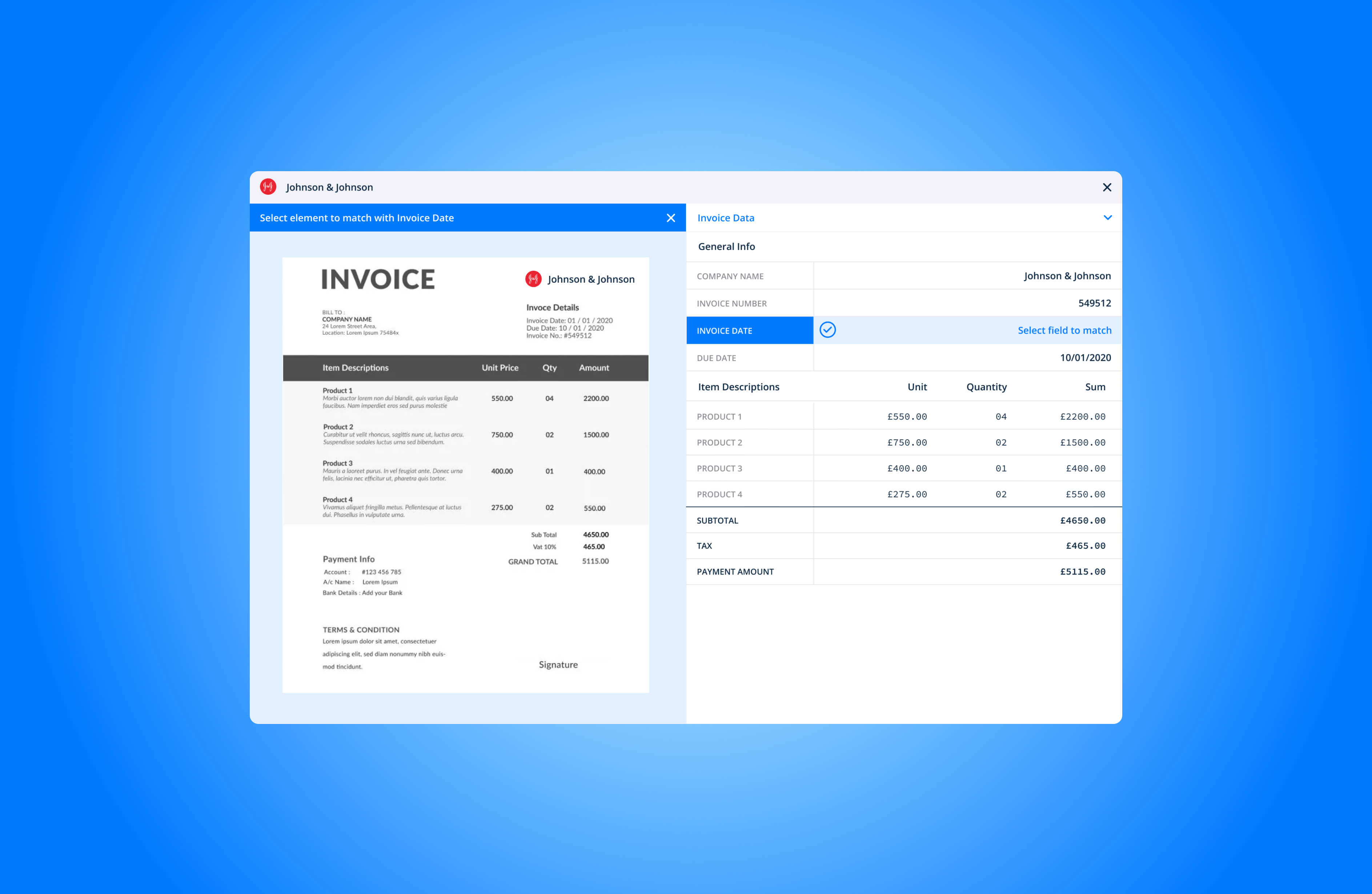This screenshot has width=1372, height=894.
Task: Click the General Info heading
Action: (726, 246)
